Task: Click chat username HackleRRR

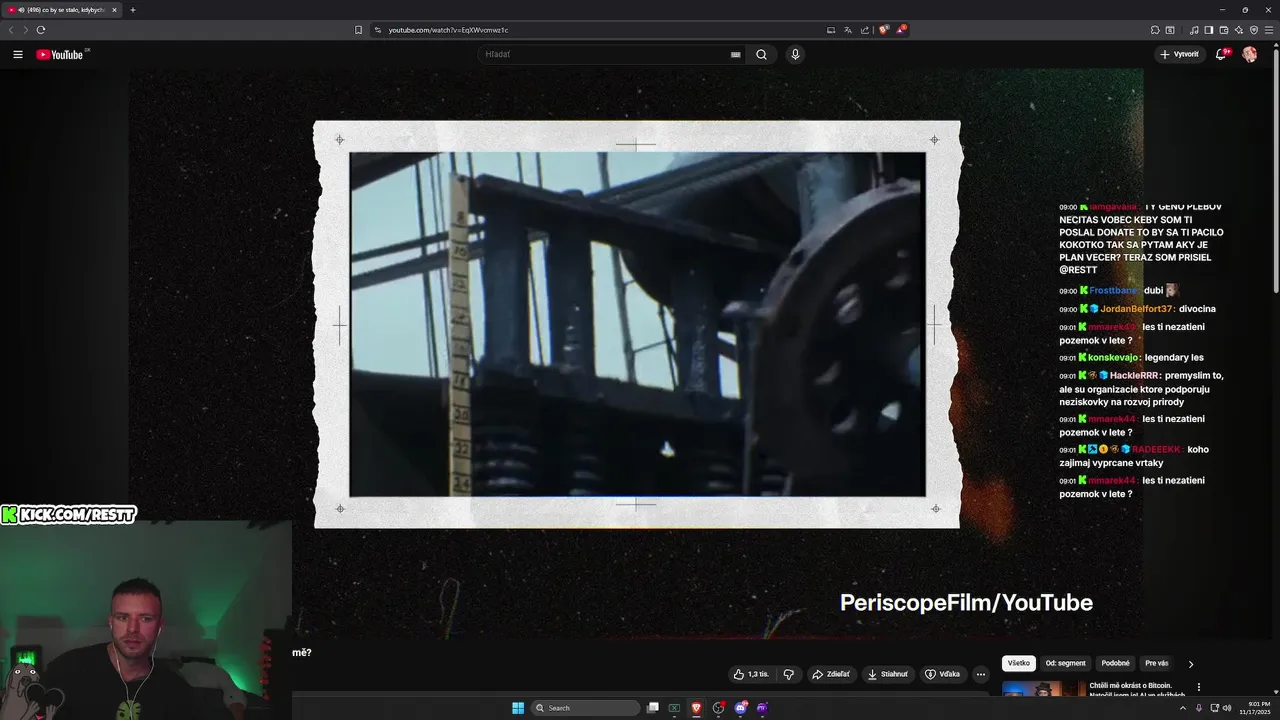Action: (x=1135, y=375)
